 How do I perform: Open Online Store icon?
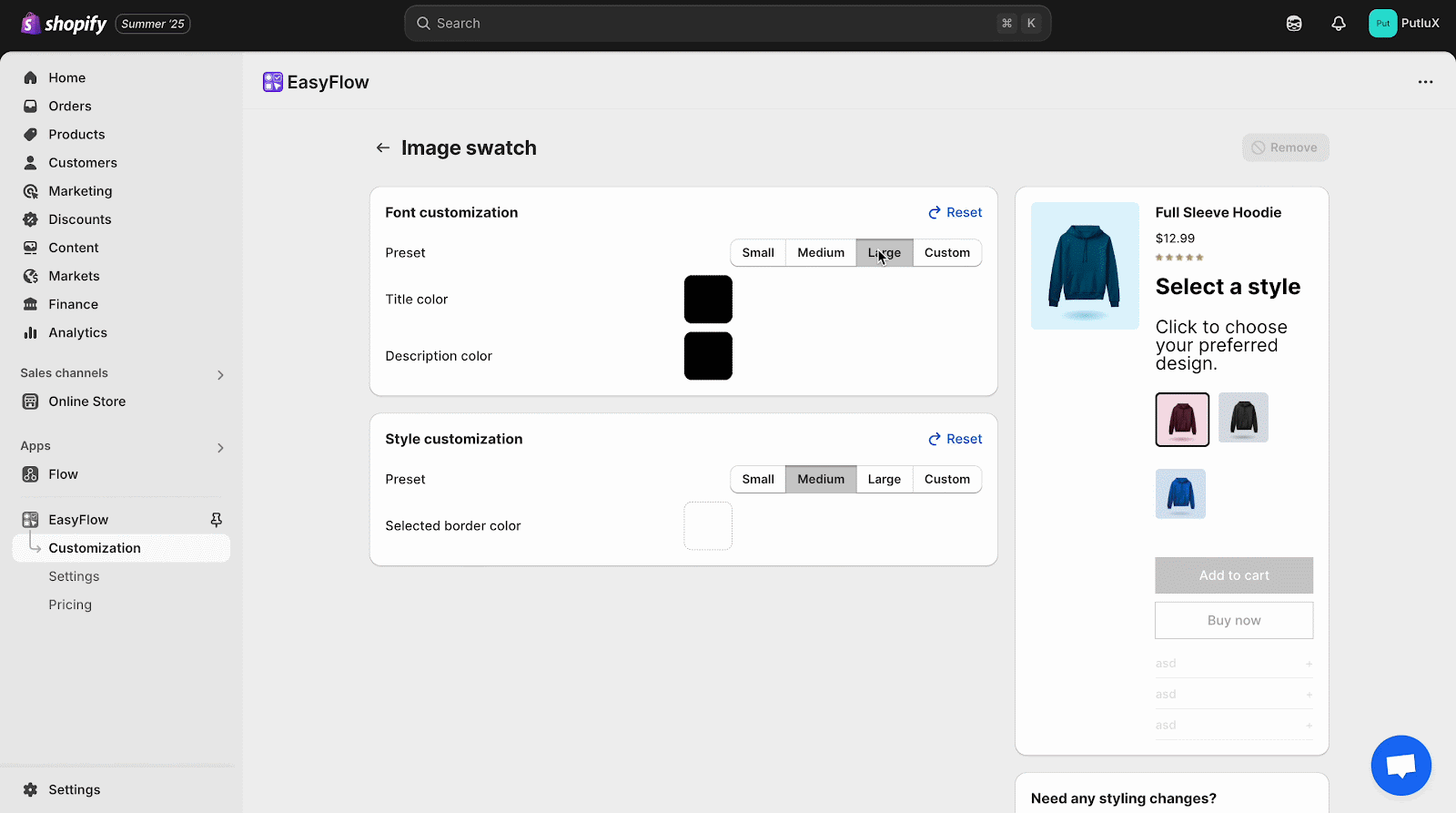click(30, 401)
